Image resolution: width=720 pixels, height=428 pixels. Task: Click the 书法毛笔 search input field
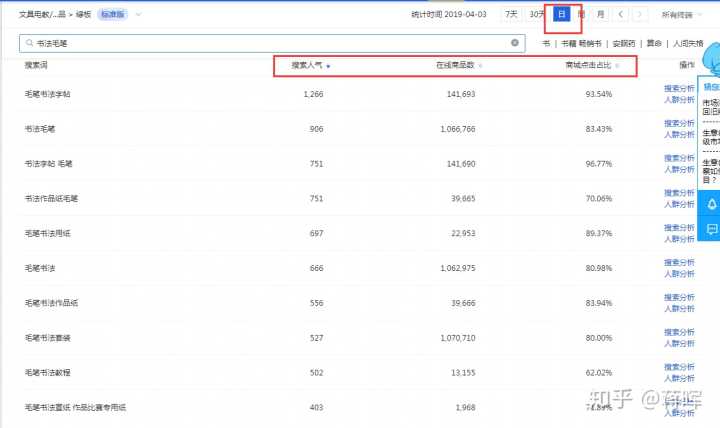[270, 44]
